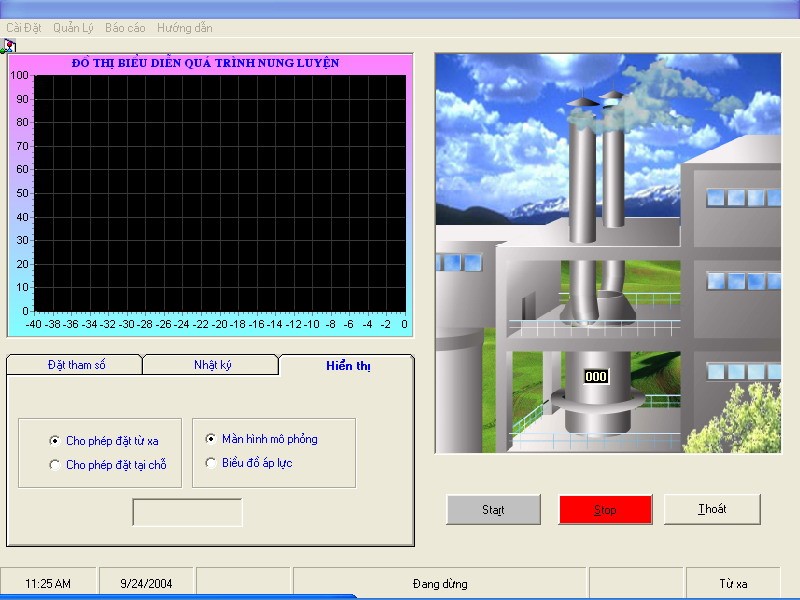Click the small toolbar icon under the menu

pos(9,46)
